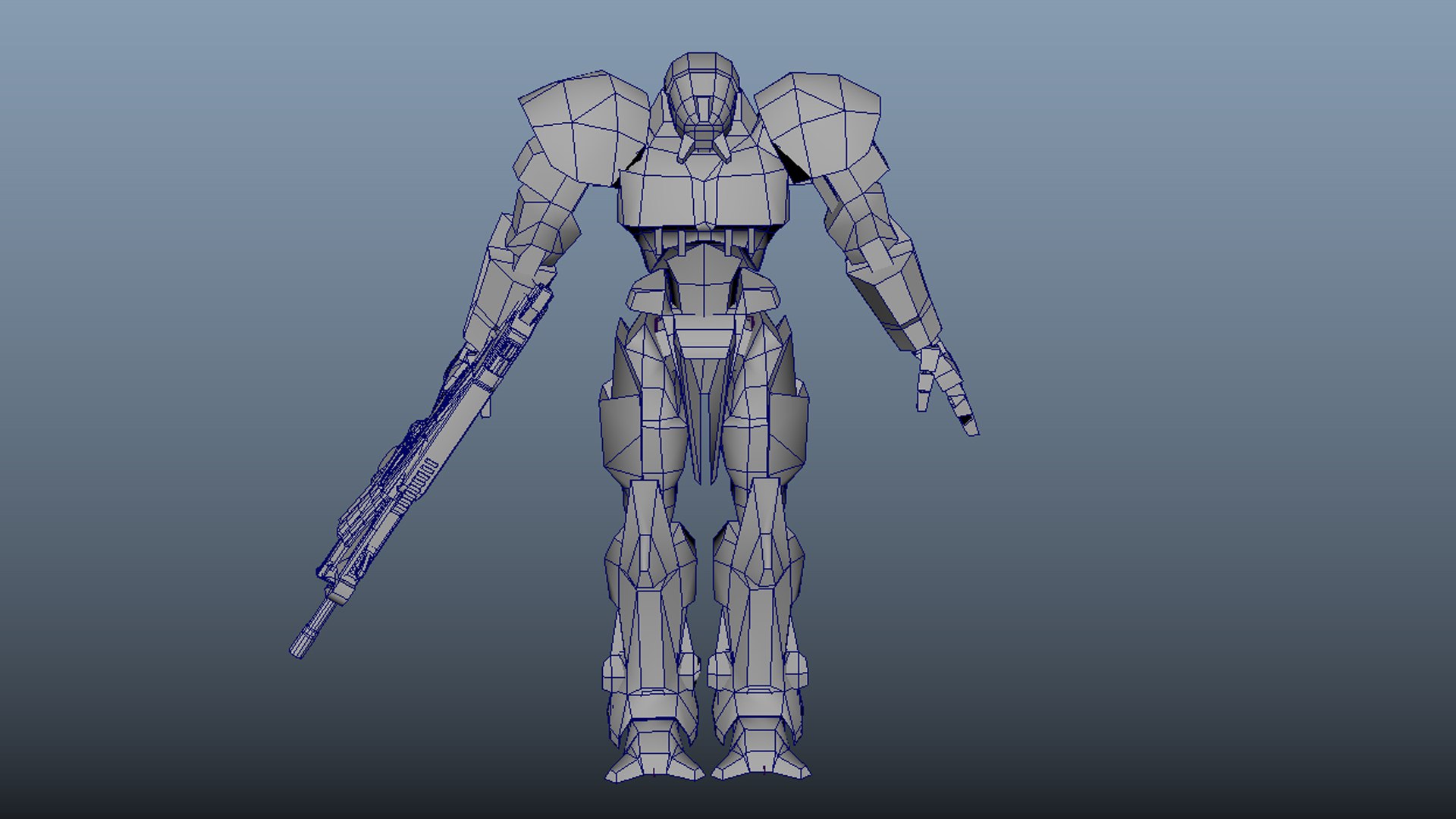The image size is (1456, 819).
Task: Select the open hand with extended fingers
Action: click(946, 388)
